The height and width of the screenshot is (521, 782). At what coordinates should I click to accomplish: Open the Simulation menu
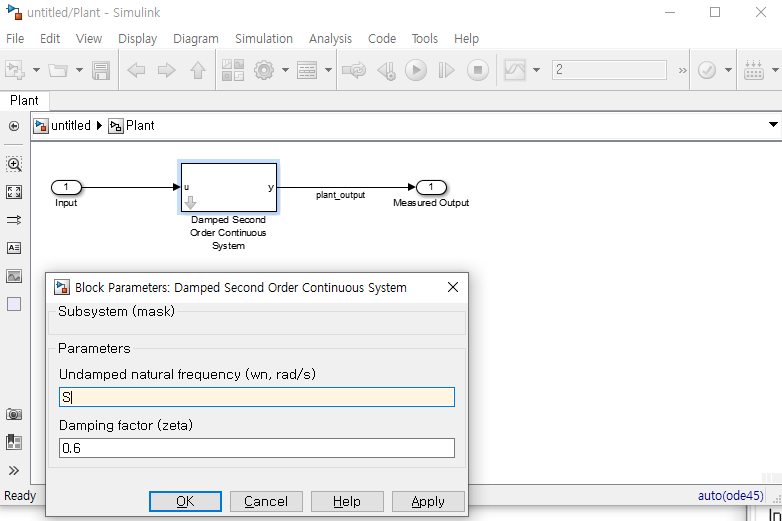coord(264,38)
